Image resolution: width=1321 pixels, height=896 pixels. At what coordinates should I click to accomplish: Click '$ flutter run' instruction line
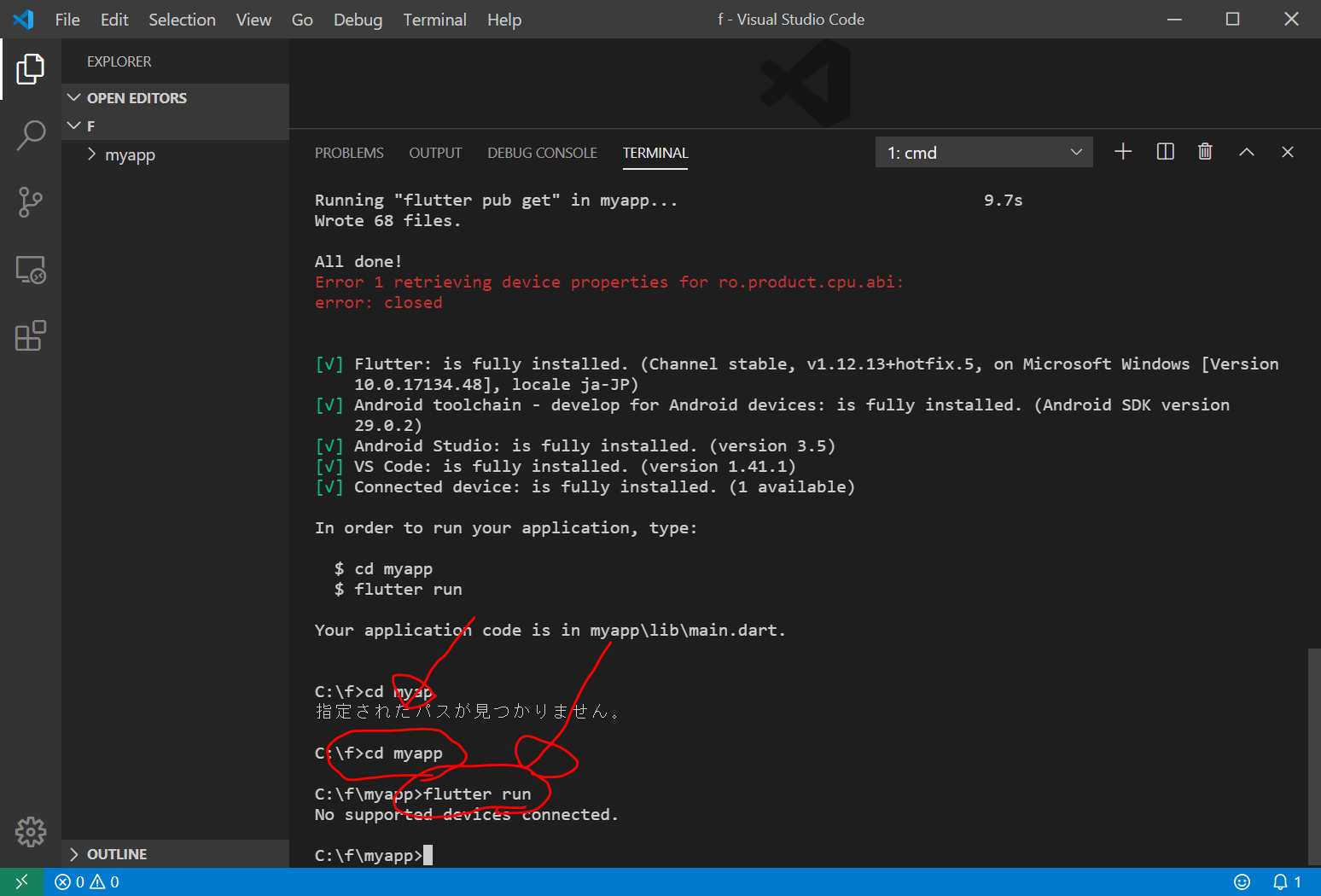point(399,590)
